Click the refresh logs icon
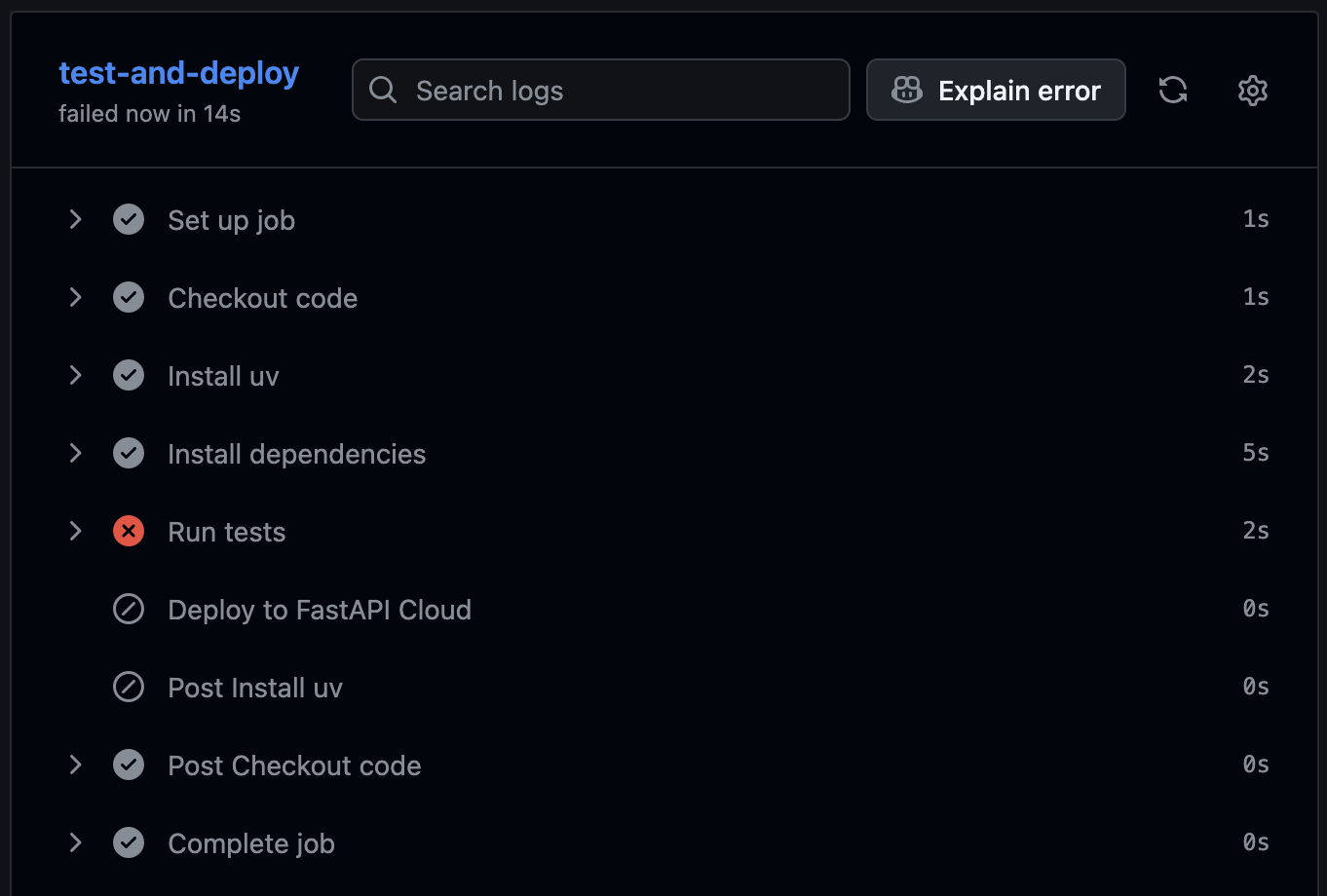 click(1173, 91)
